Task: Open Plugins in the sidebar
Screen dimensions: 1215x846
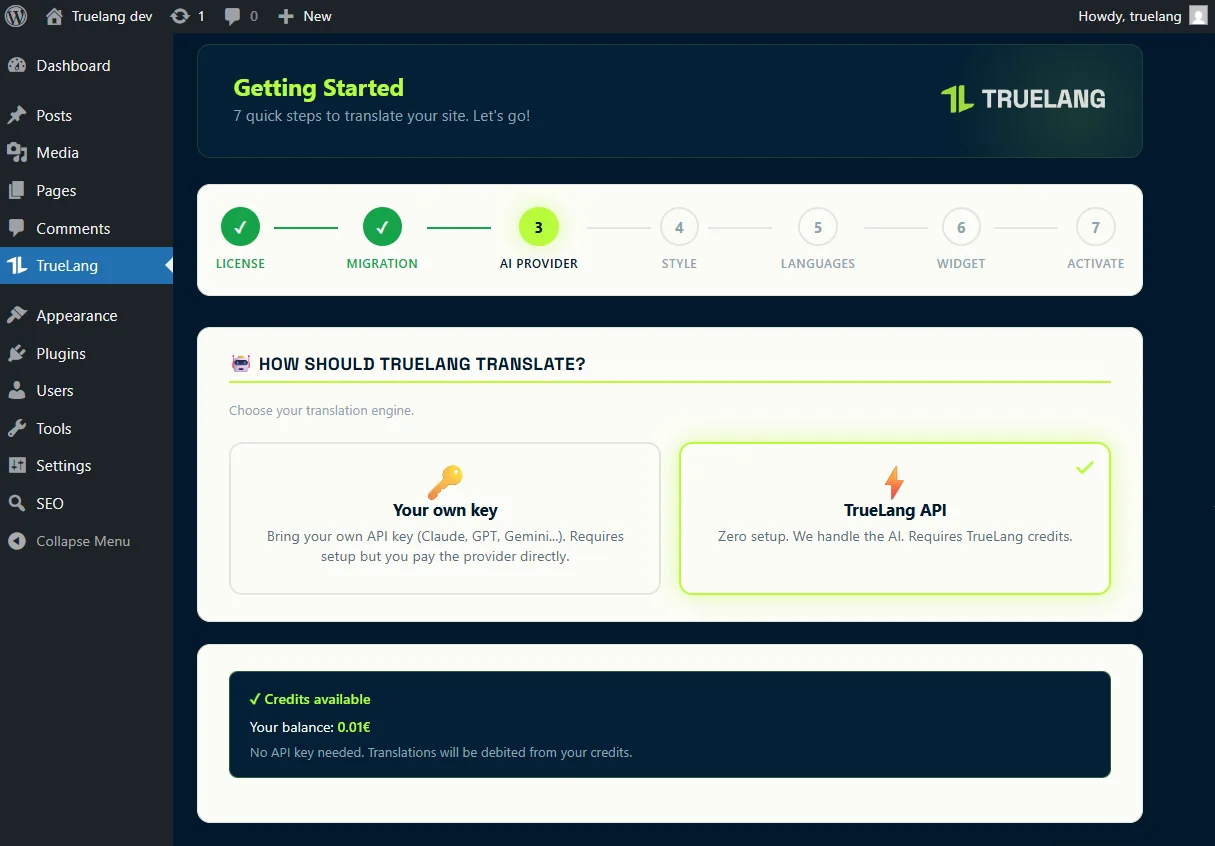Action: [60, 354]
